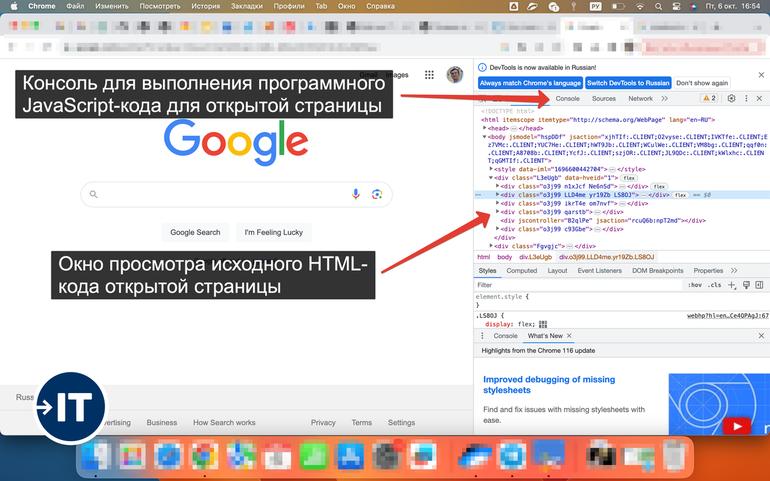Switch to the Sources panel tab
The image size is (770, 481).
tap(604, 98)
